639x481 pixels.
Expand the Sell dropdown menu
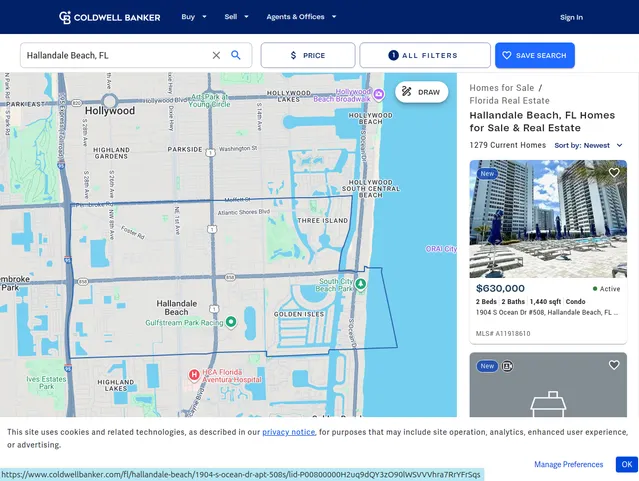(x=236, y=17)
